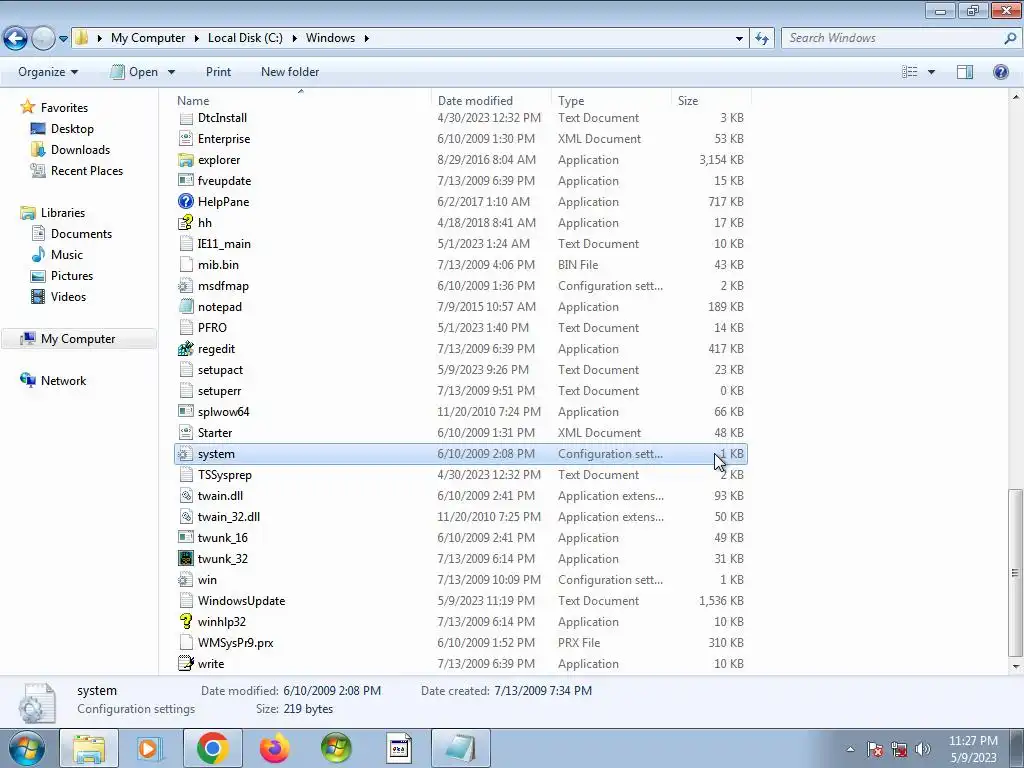Select the mib.bin file

pos(218,265)
